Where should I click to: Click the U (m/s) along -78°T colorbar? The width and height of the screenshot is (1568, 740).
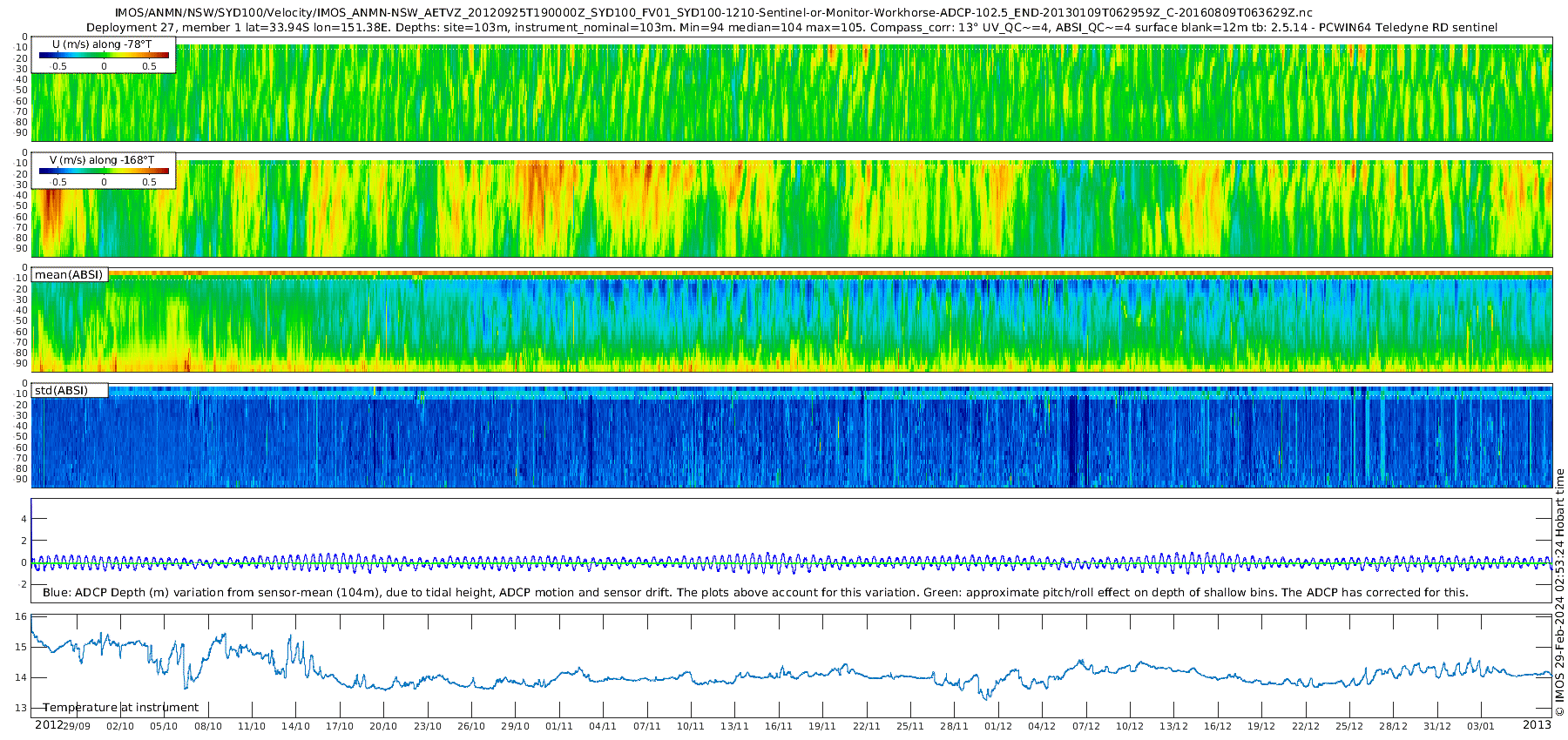pyautogui.click(x=104, y=55)
